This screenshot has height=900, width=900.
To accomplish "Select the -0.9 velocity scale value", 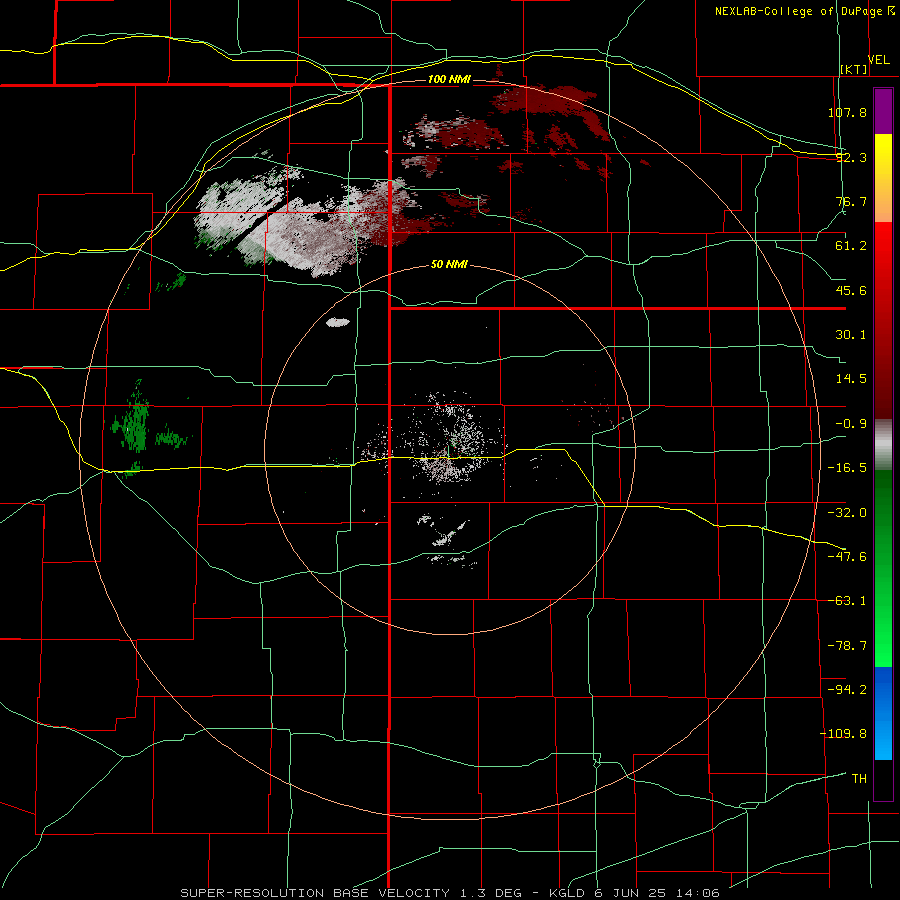I will click(851, 424).
